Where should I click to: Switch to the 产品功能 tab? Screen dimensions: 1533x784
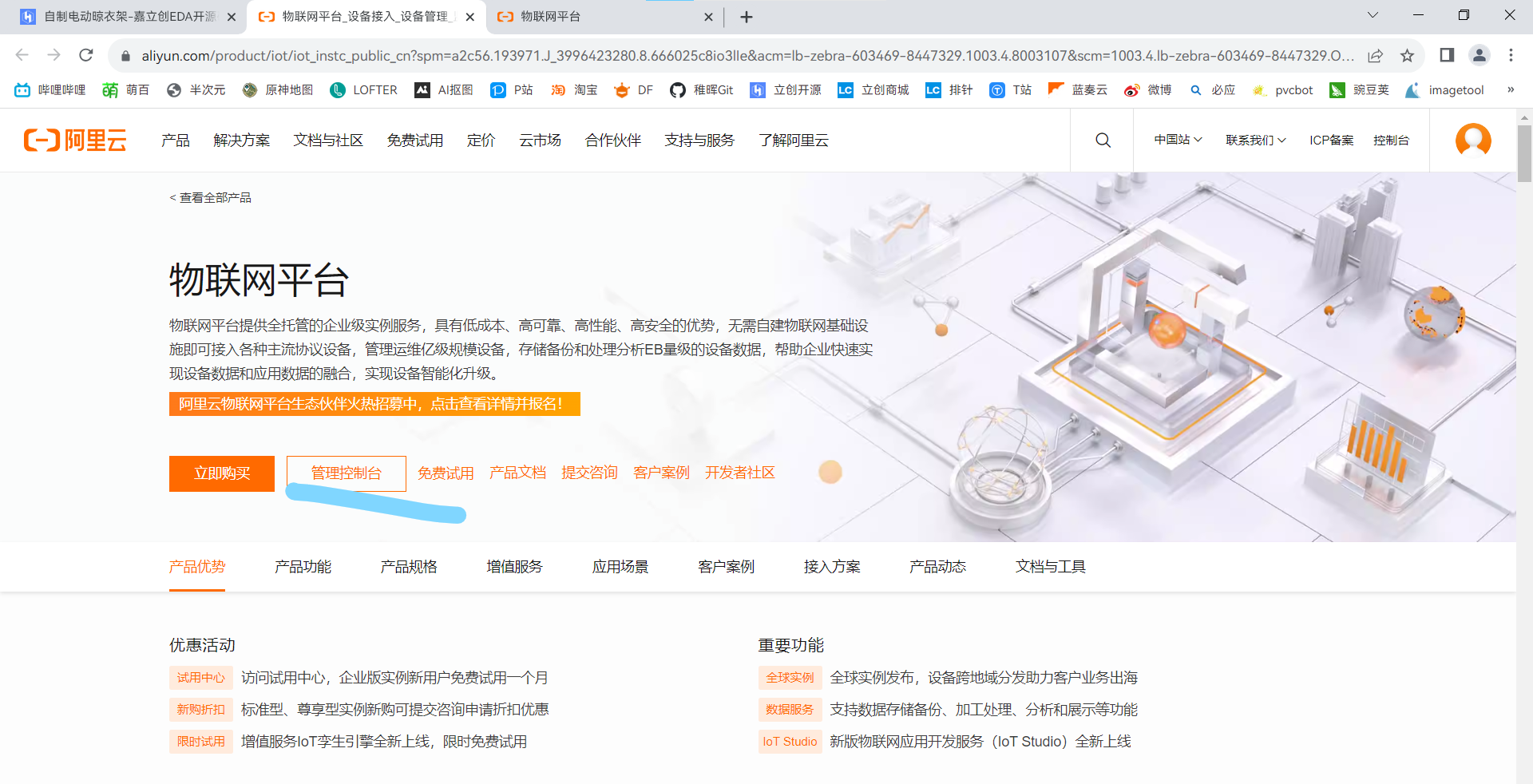point(303,567)
